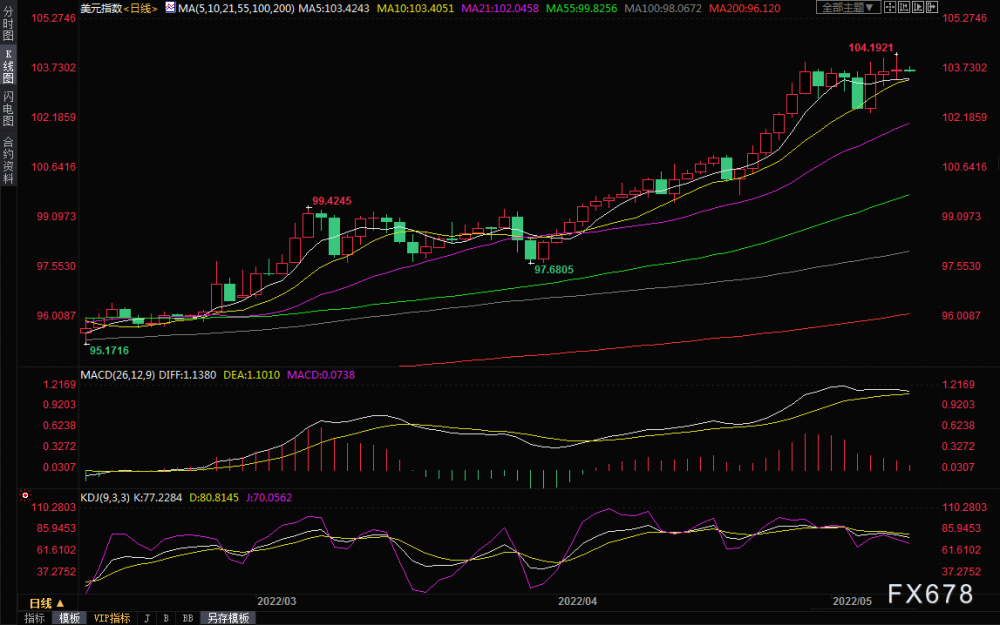Select the 指标 bottom tab
Screen dimensions: 1000x625
click(x=34, y=618)
